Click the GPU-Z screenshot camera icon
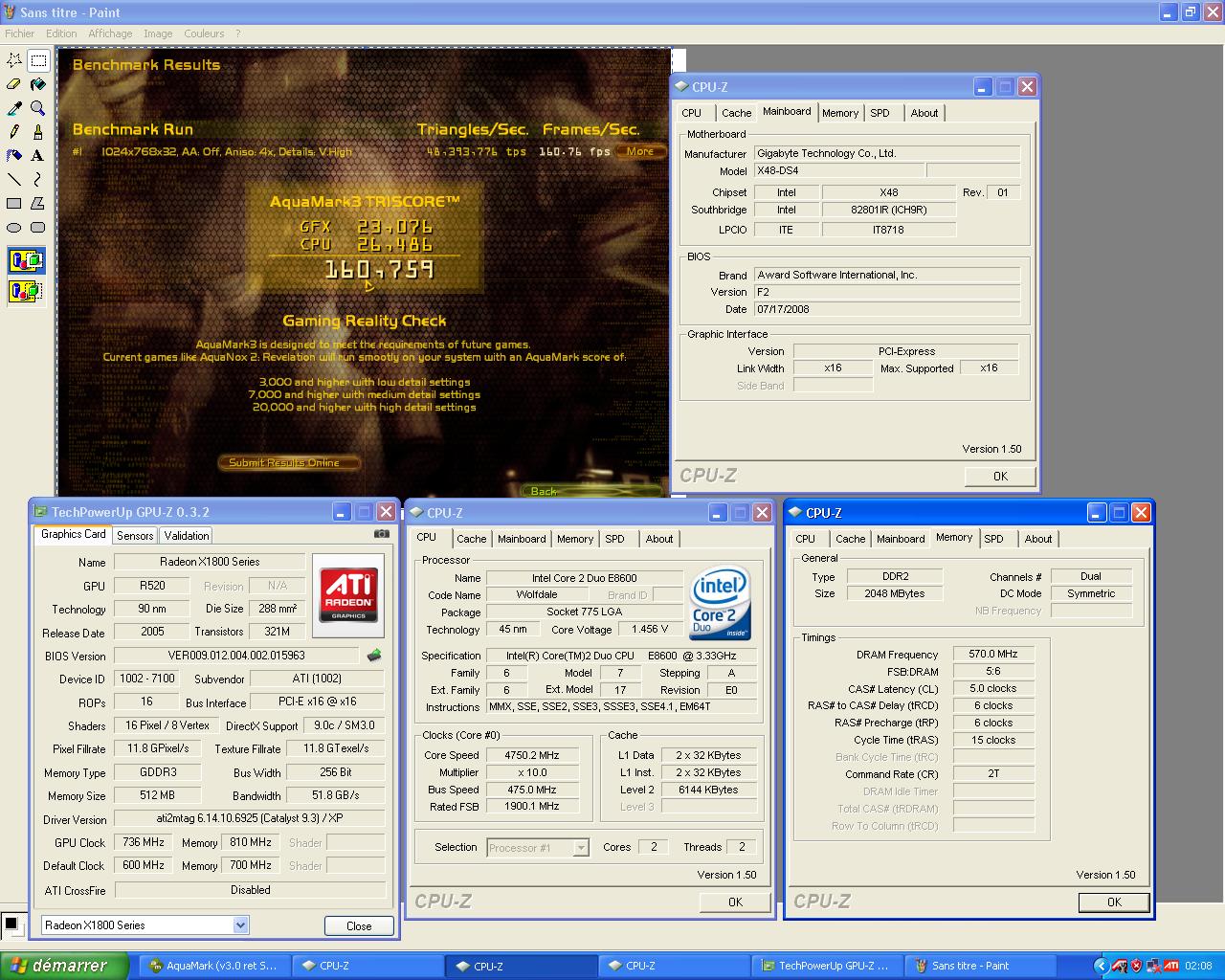Screen dimensions: 1225x980 [x=381, y=534]
